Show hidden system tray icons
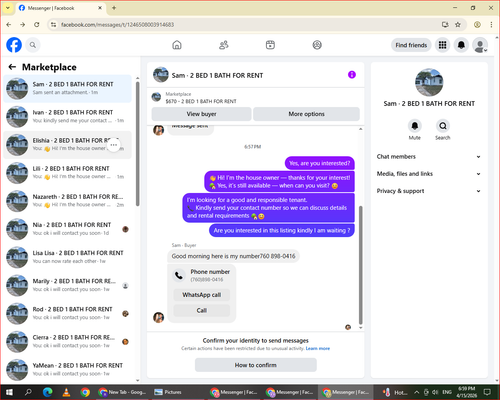The height and width of the screenshot is (400, 500). (417, 392)
